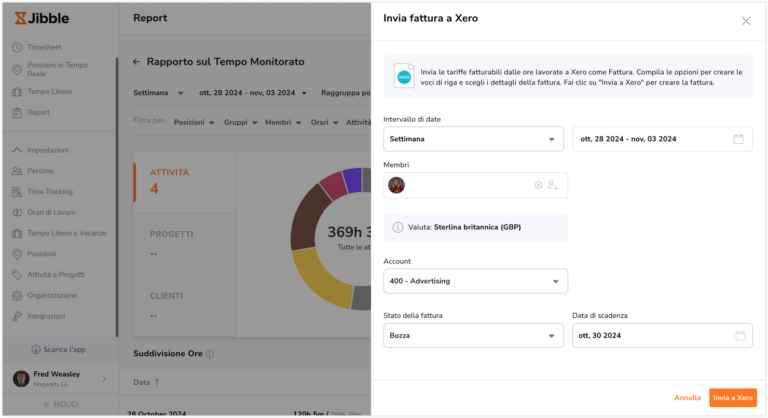
Task: Click the Attività e Progetti tag icon
Action: coord(17,275)
